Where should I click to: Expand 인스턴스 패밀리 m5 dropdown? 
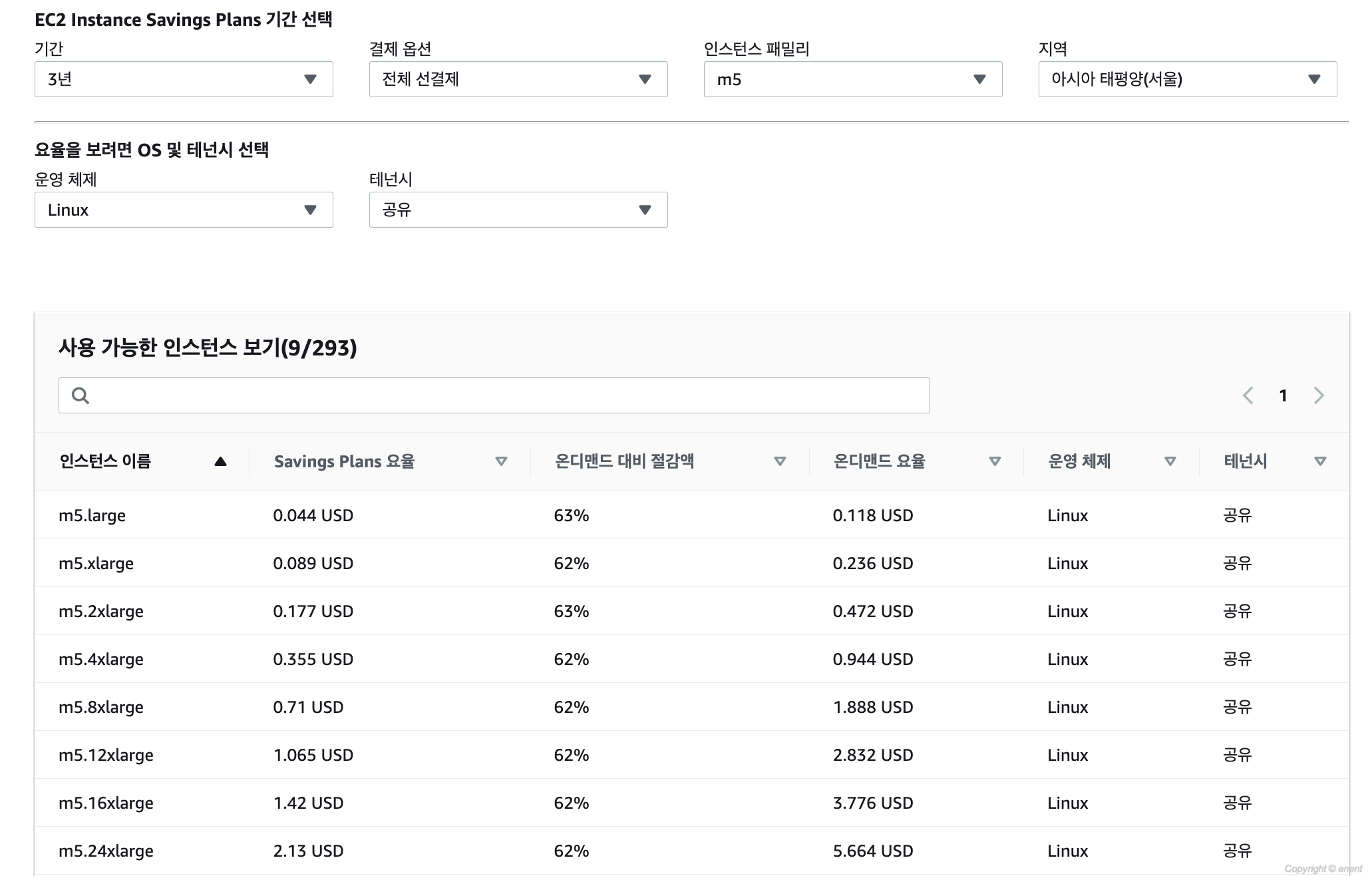(853, 79)
